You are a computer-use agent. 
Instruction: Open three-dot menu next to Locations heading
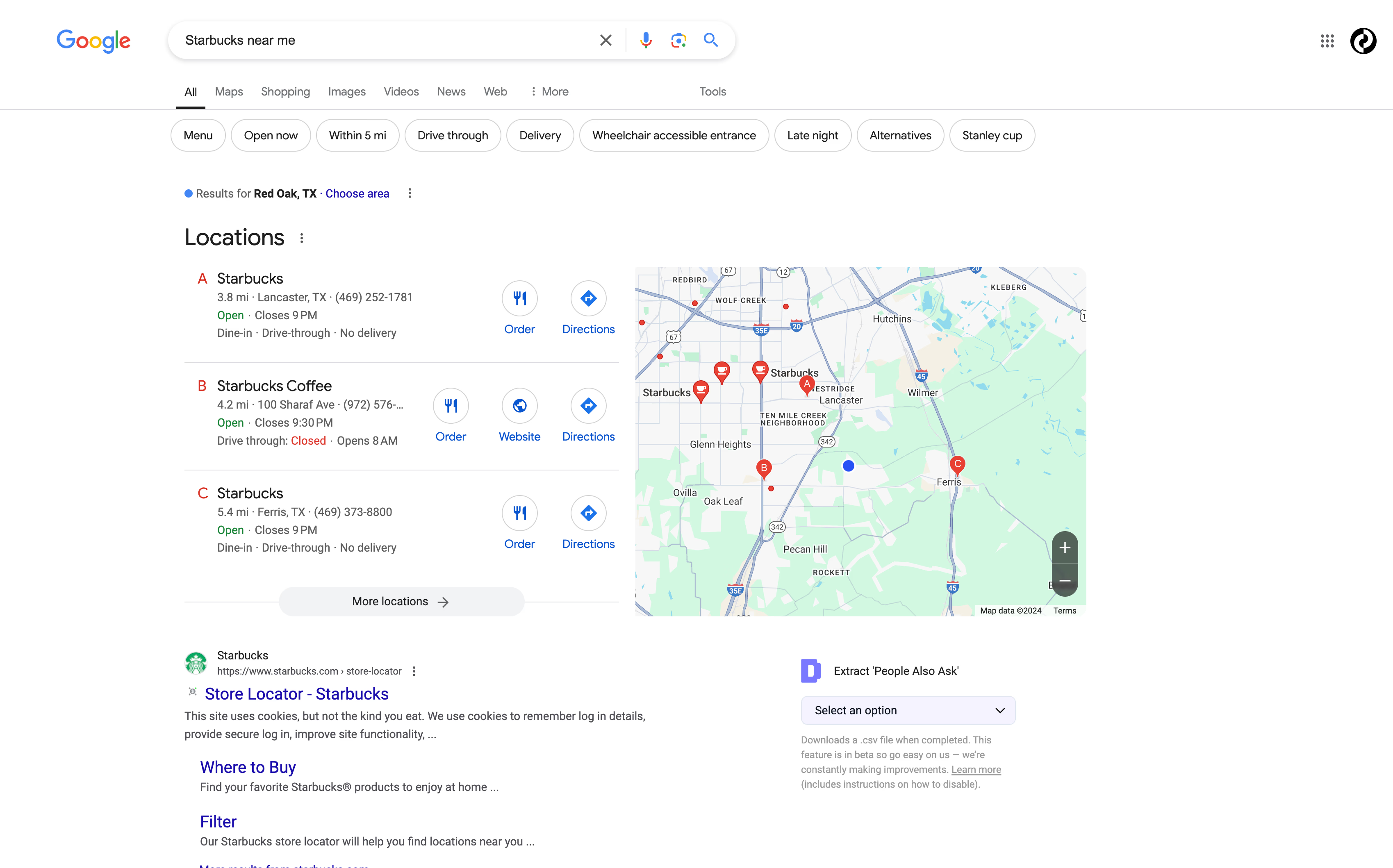click(301, 238)
